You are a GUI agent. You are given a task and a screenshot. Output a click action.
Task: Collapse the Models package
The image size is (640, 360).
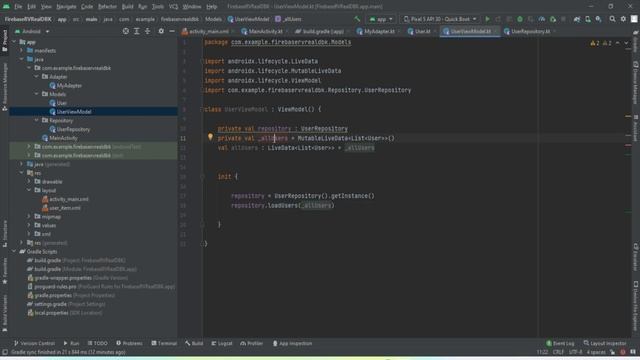(x=36, y=94)
